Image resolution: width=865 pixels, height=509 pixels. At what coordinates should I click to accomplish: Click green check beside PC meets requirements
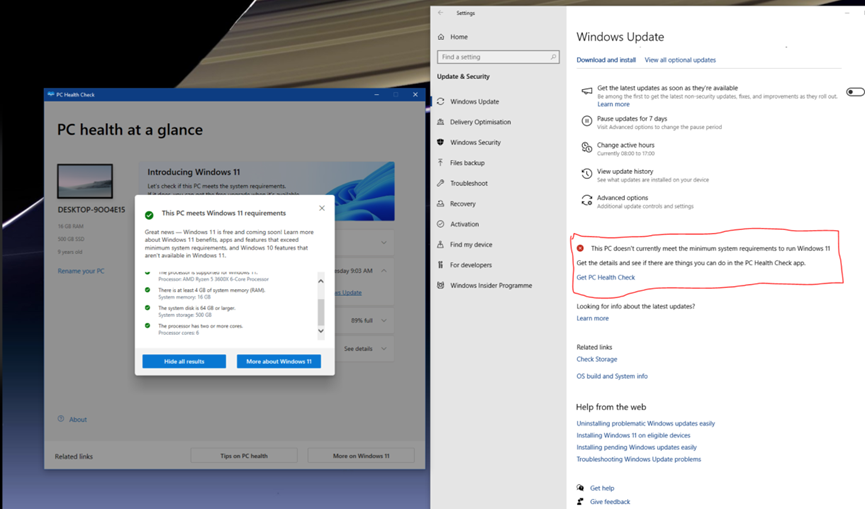point(149,215)
